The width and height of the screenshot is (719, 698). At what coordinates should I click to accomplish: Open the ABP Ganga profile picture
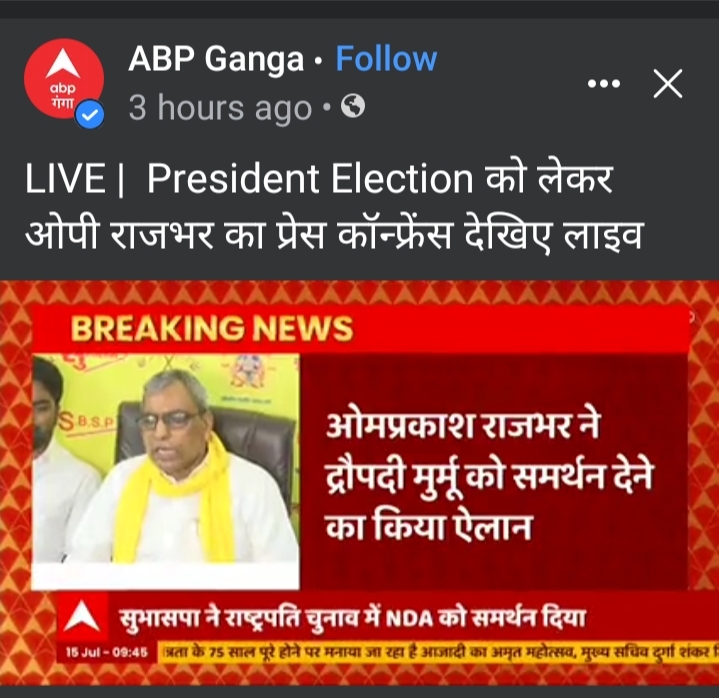coord(64,79)
